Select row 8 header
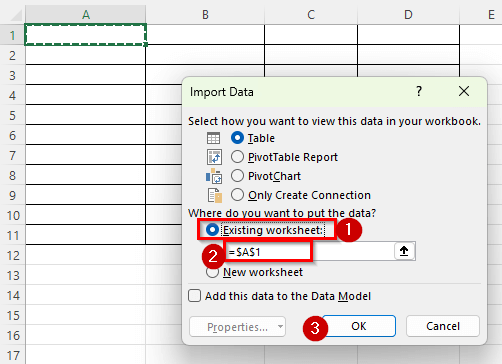502x364 pixels. [12, 175]
